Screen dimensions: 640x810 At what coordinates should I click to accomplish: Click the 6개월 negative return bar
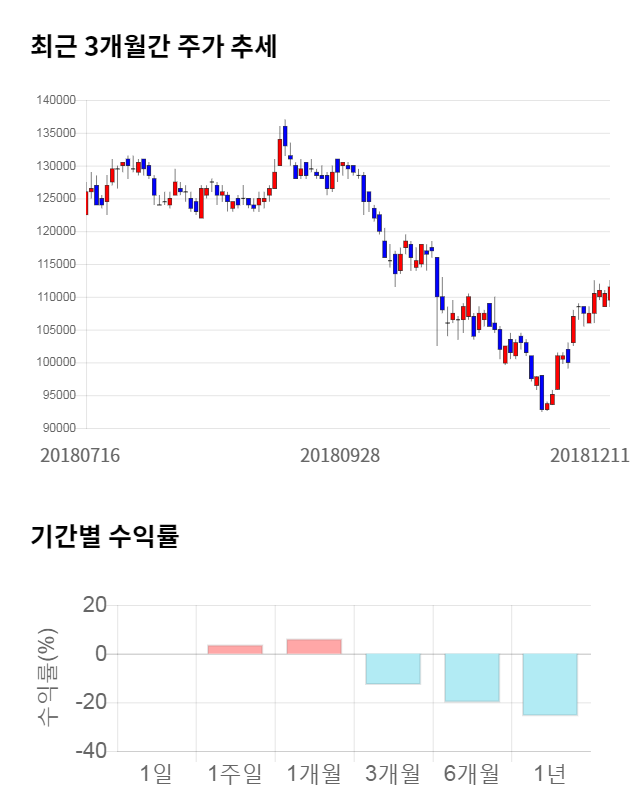tap(472, 678)
